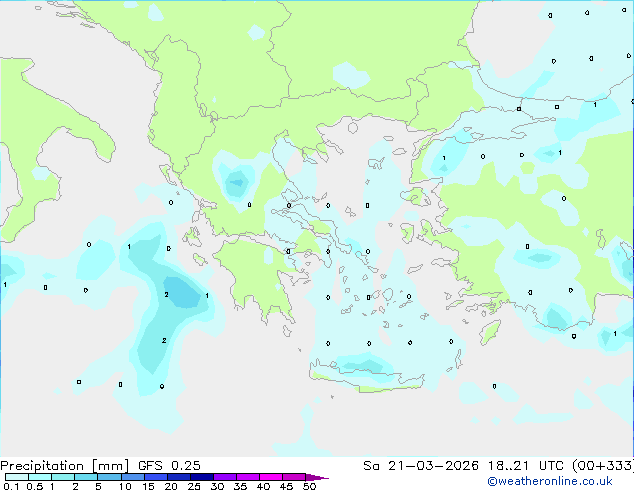Click the legend value "50"
Viewport: 634px width, 490px height.
(309, 486)
